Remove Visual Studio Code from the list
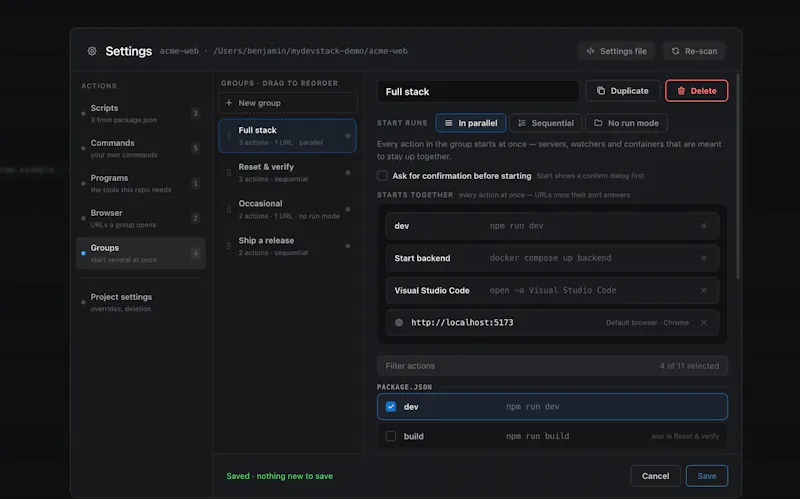The height and width of the screenshot is (499, 800). click(704, 290)
